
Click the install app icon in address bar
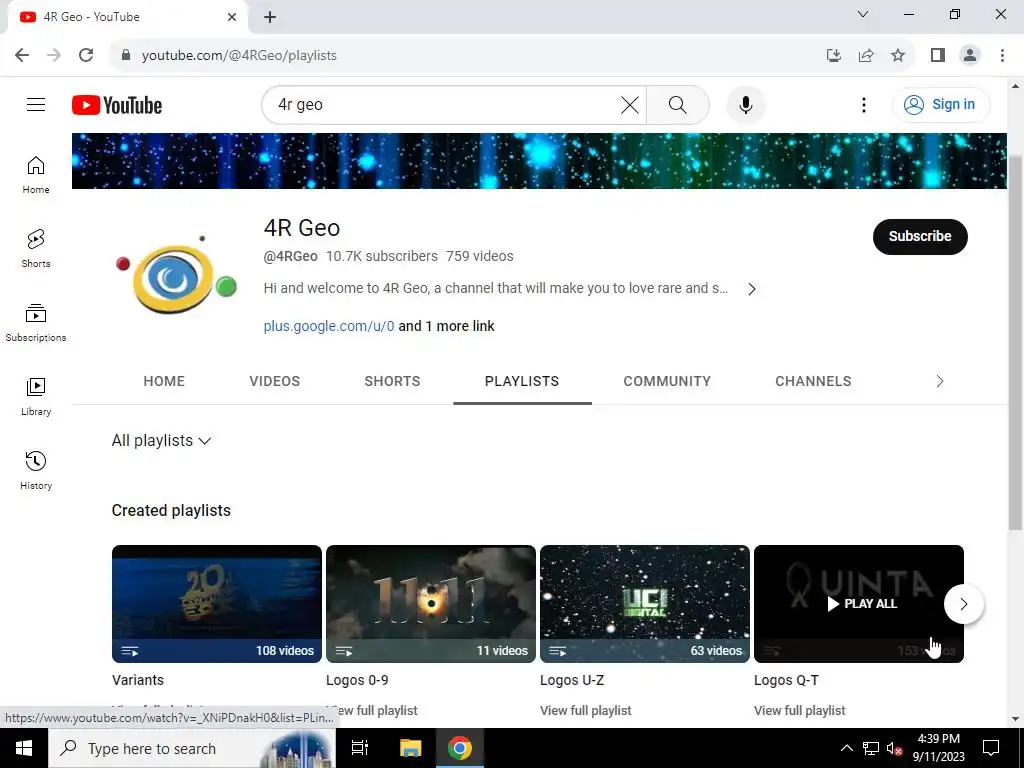[x=834, y=55]
